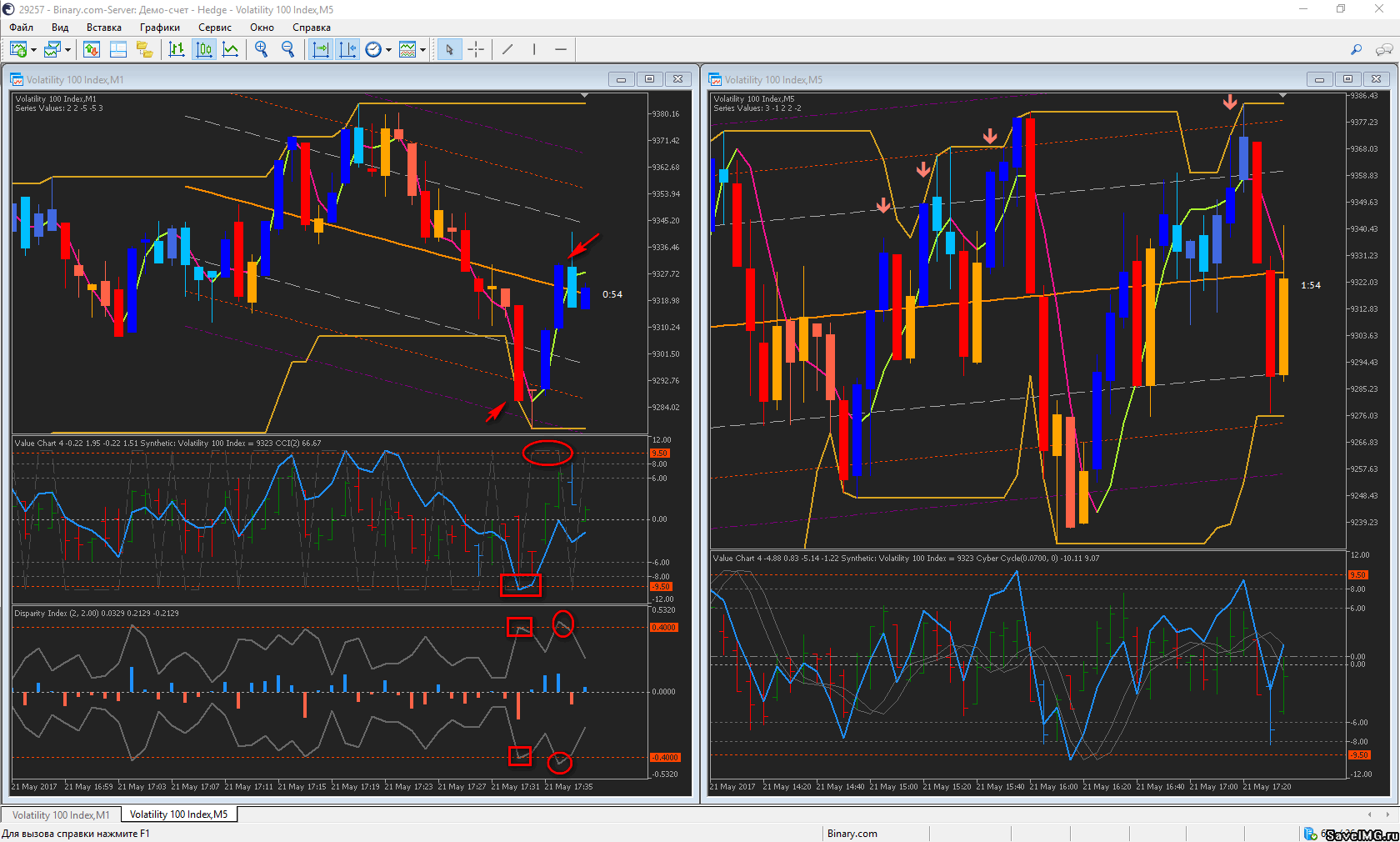Switch to Volatility 100 Index,M1 bottom tab

point(61,814)
